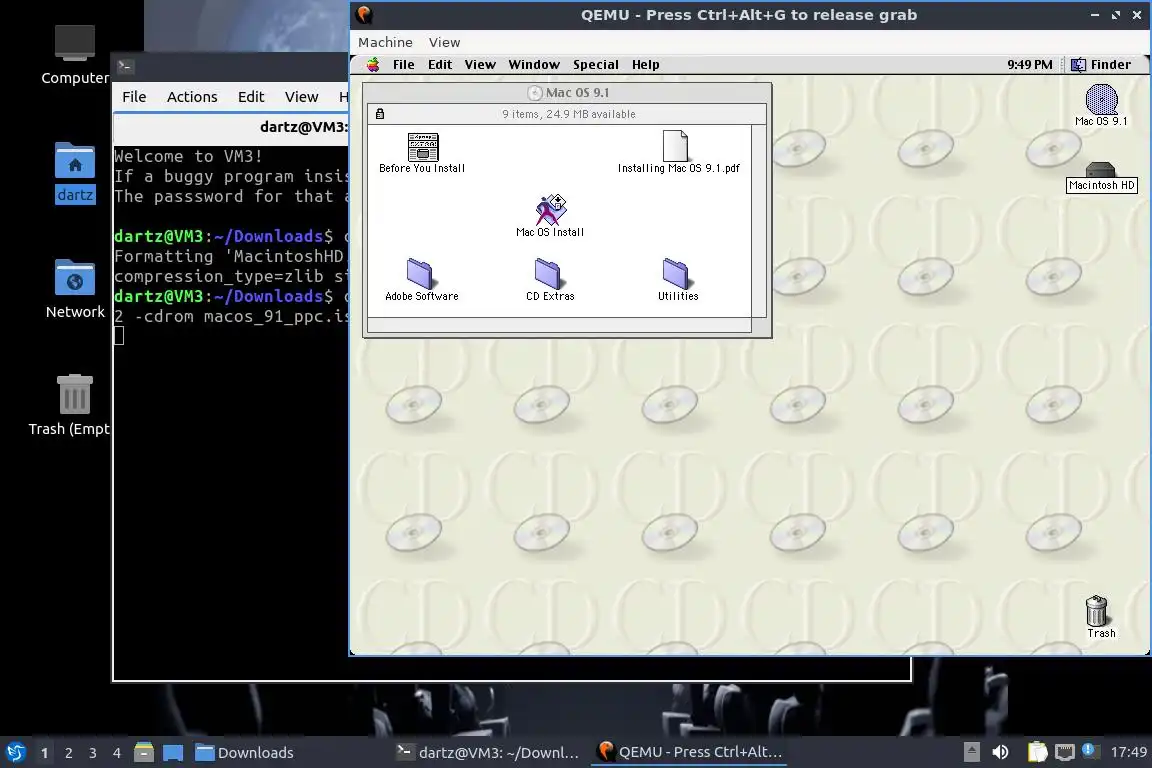
Task: Click the QEMU logo in the title bar
Action: 364,15
